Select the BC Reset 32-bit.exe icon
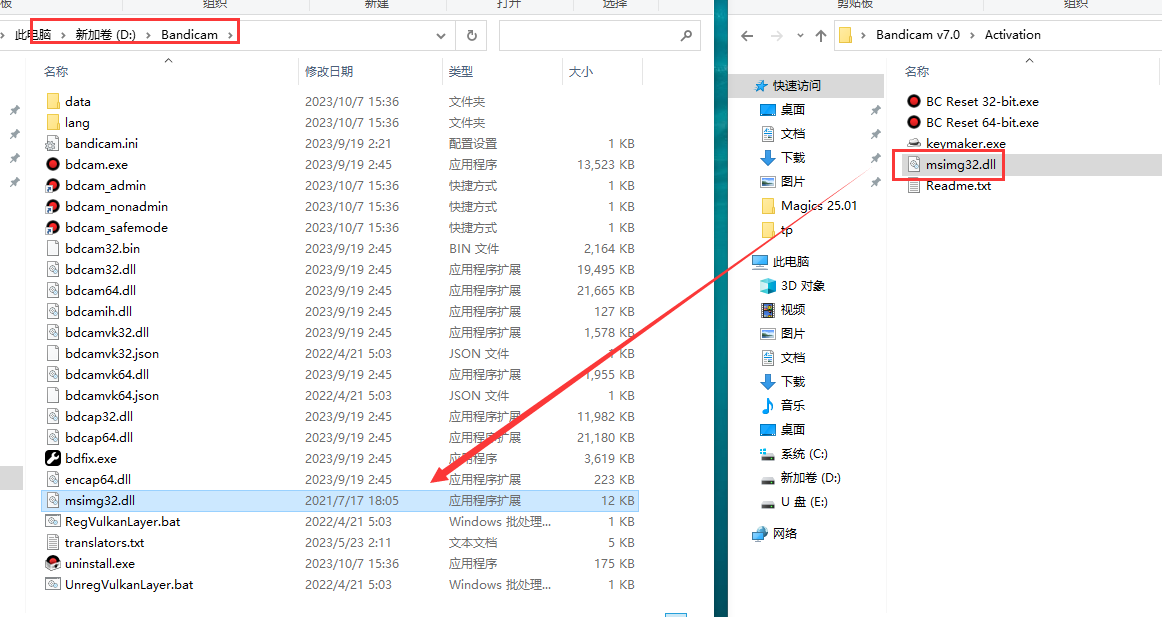The image size is (1162, 617). tap(913, 101)
